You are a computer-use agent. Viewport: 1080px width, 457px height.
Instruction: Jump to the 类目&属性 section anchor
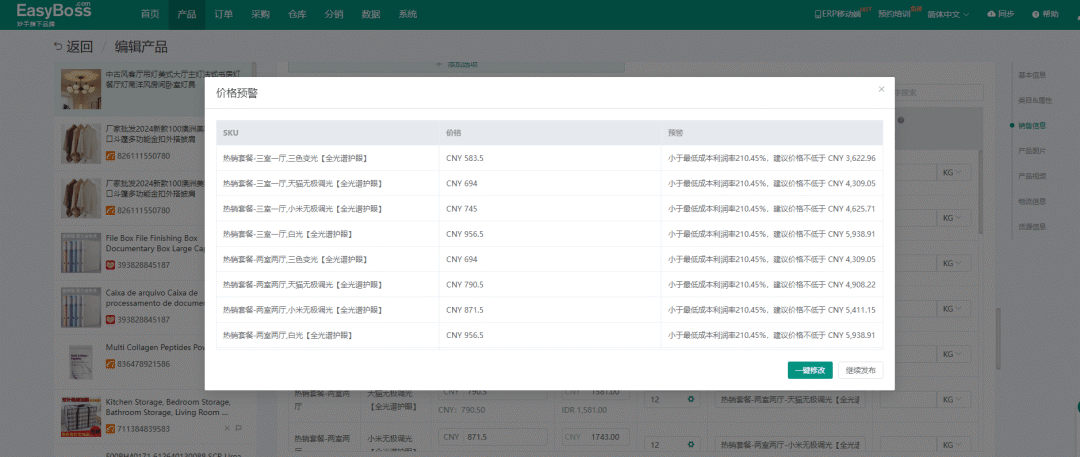1035,100
